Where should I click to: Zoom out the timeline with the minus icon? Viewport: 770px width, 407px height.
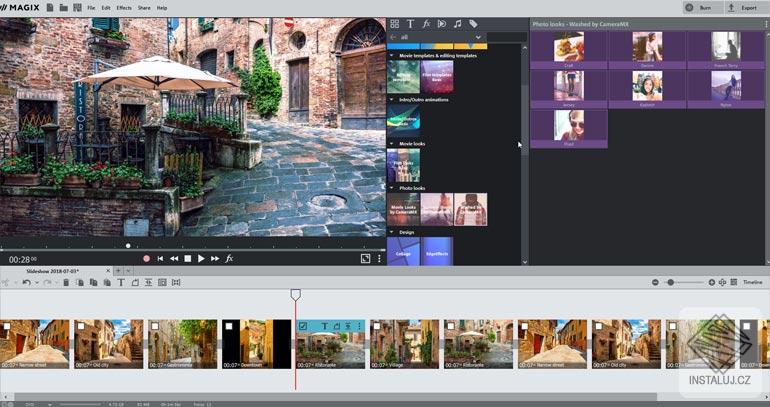click(x=655, y=282)
